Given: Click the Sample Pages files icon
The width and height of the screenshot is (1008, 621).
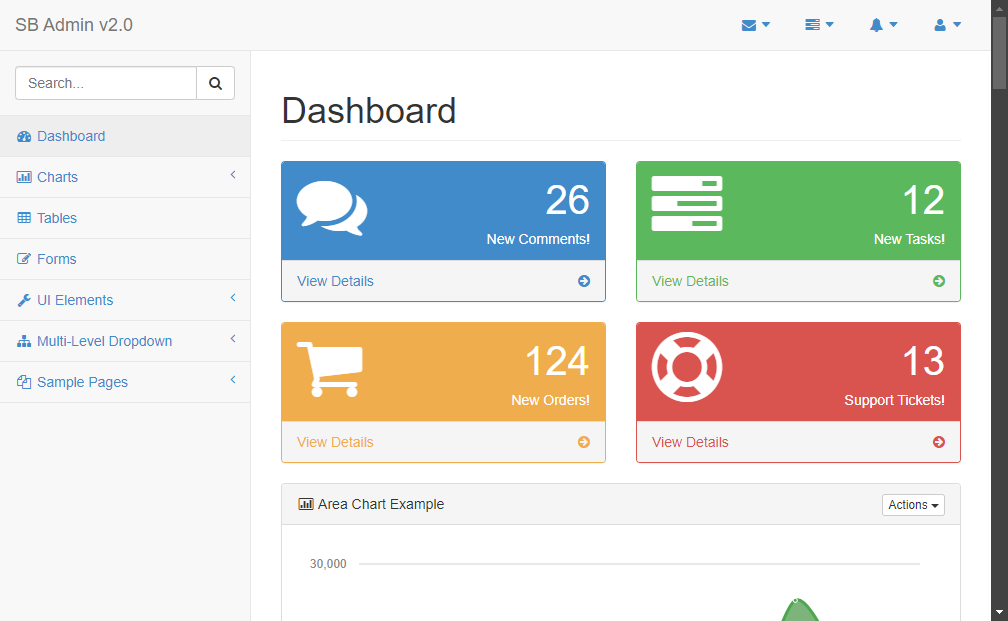Looking at the screenshot, I should click(24, 382).
